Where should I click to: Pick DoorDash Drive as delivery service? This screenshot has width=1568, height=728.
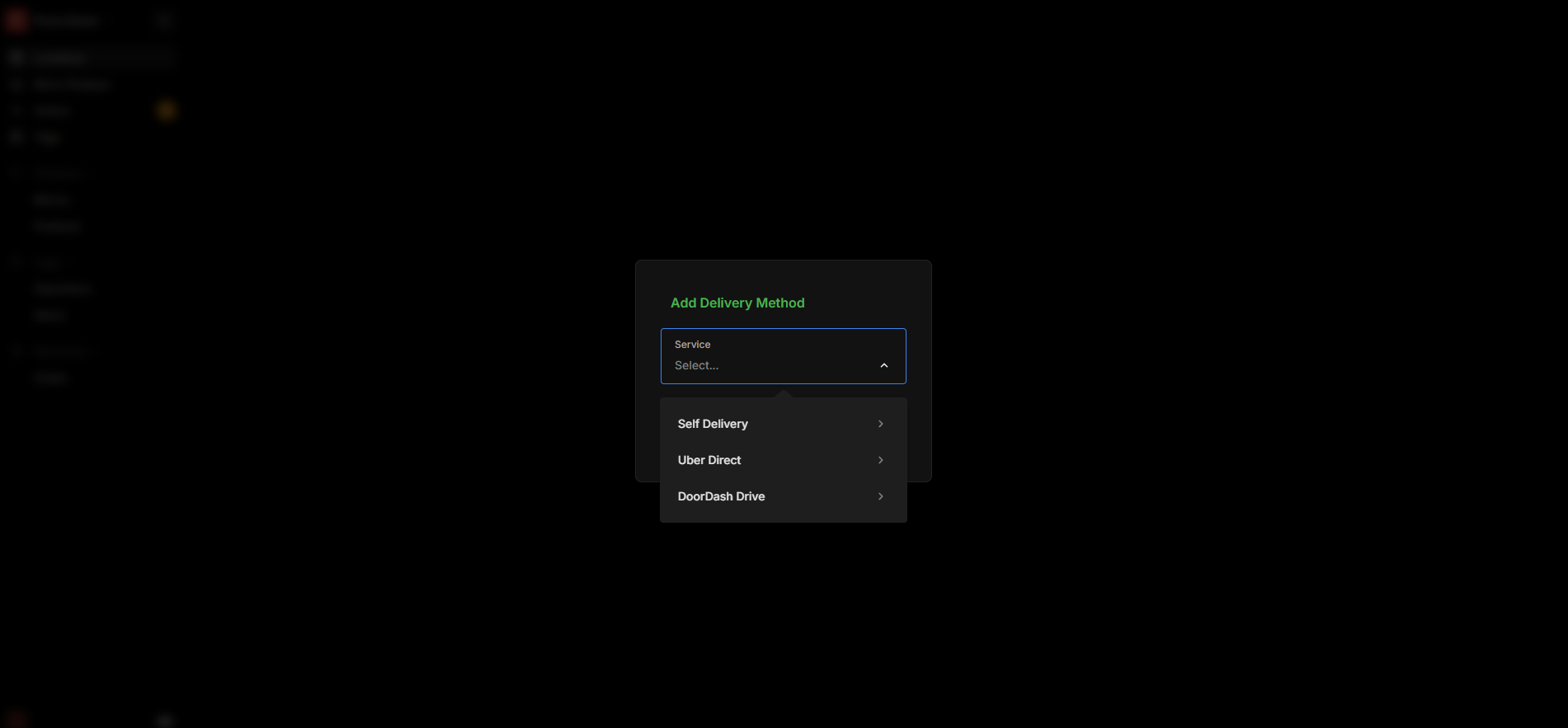tap(721, 496)
